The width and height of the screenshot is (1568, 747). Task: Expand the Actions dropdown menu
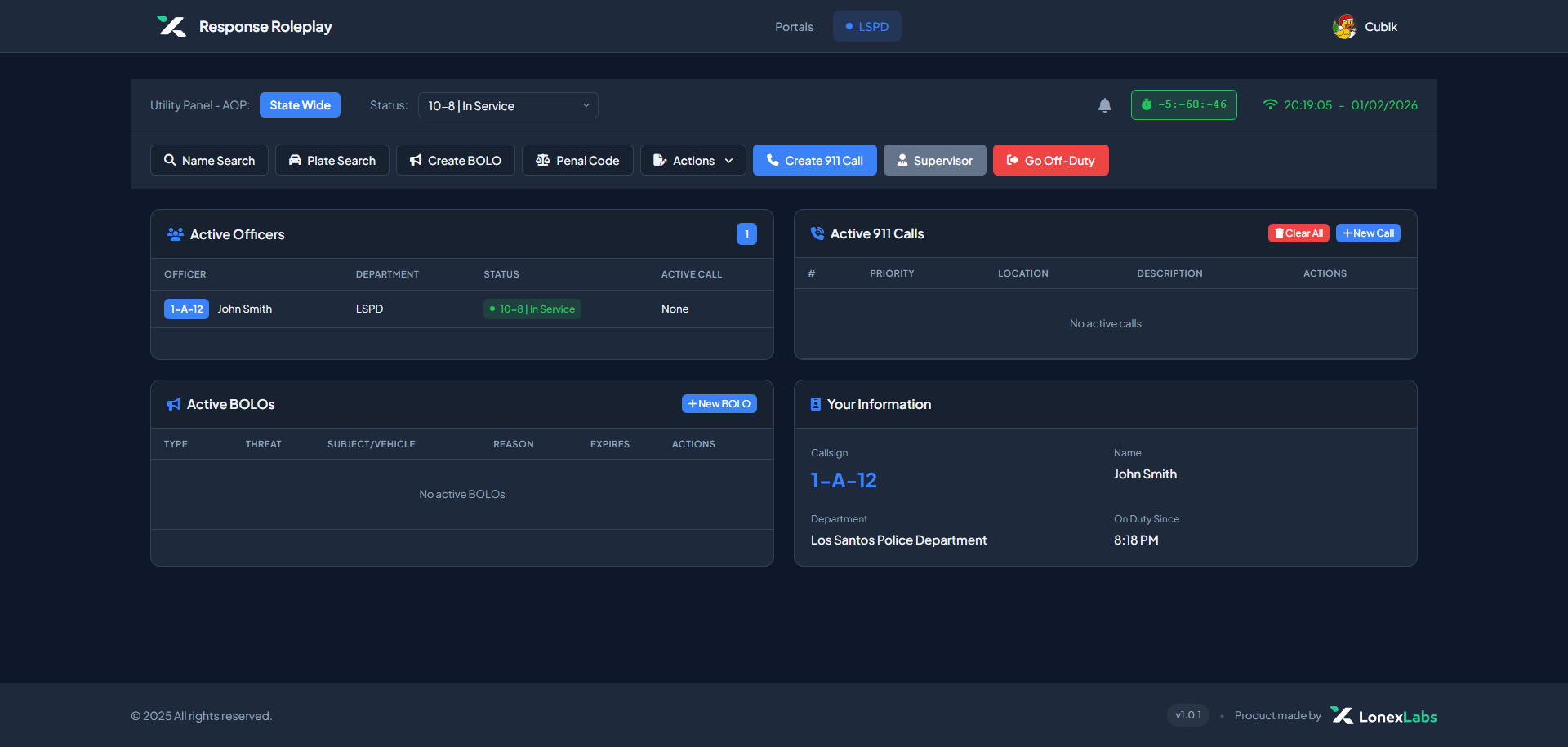click(693, 160)
